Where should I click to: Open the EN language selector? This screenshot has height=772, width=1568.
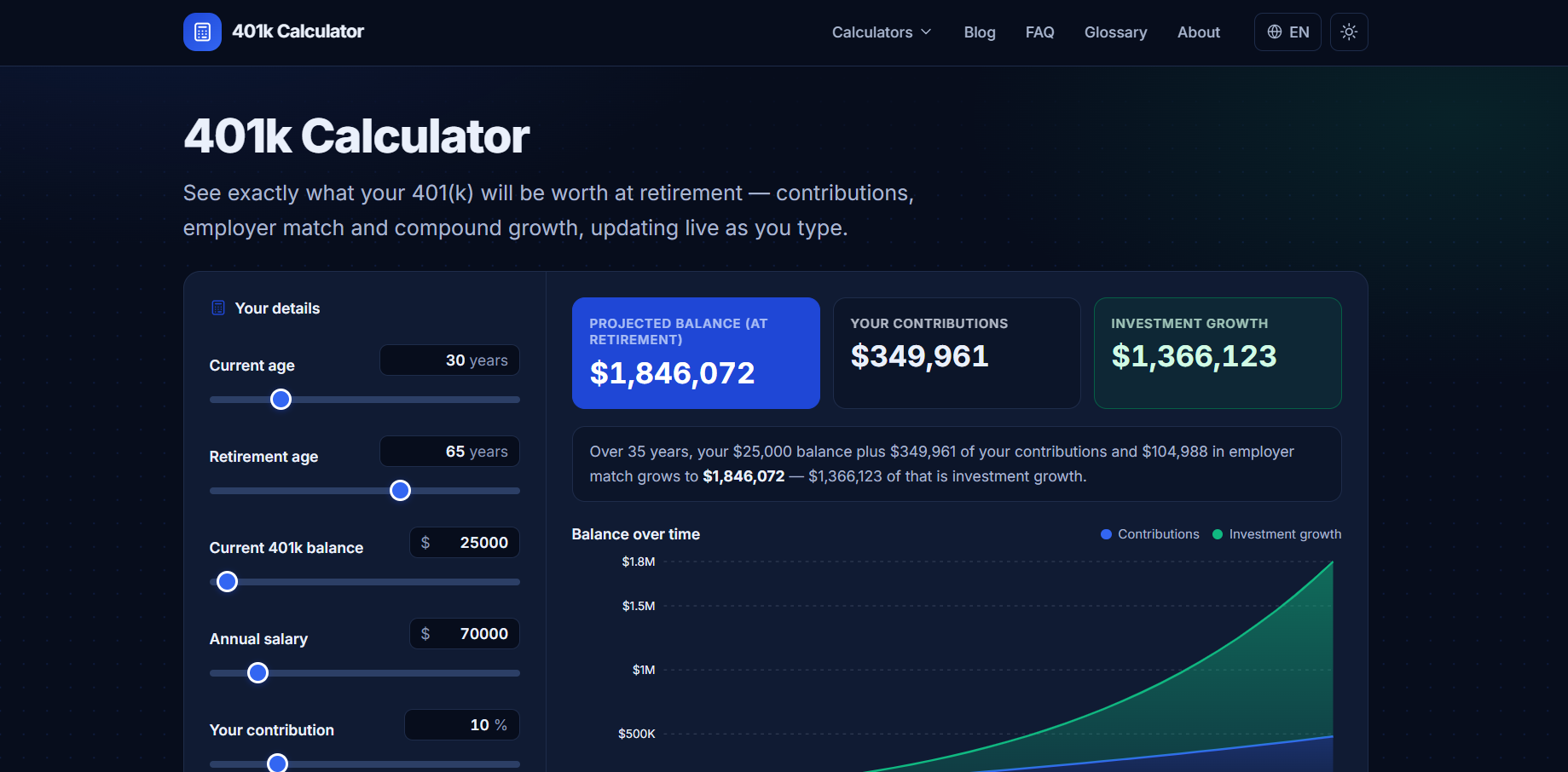click(1287, 32)
